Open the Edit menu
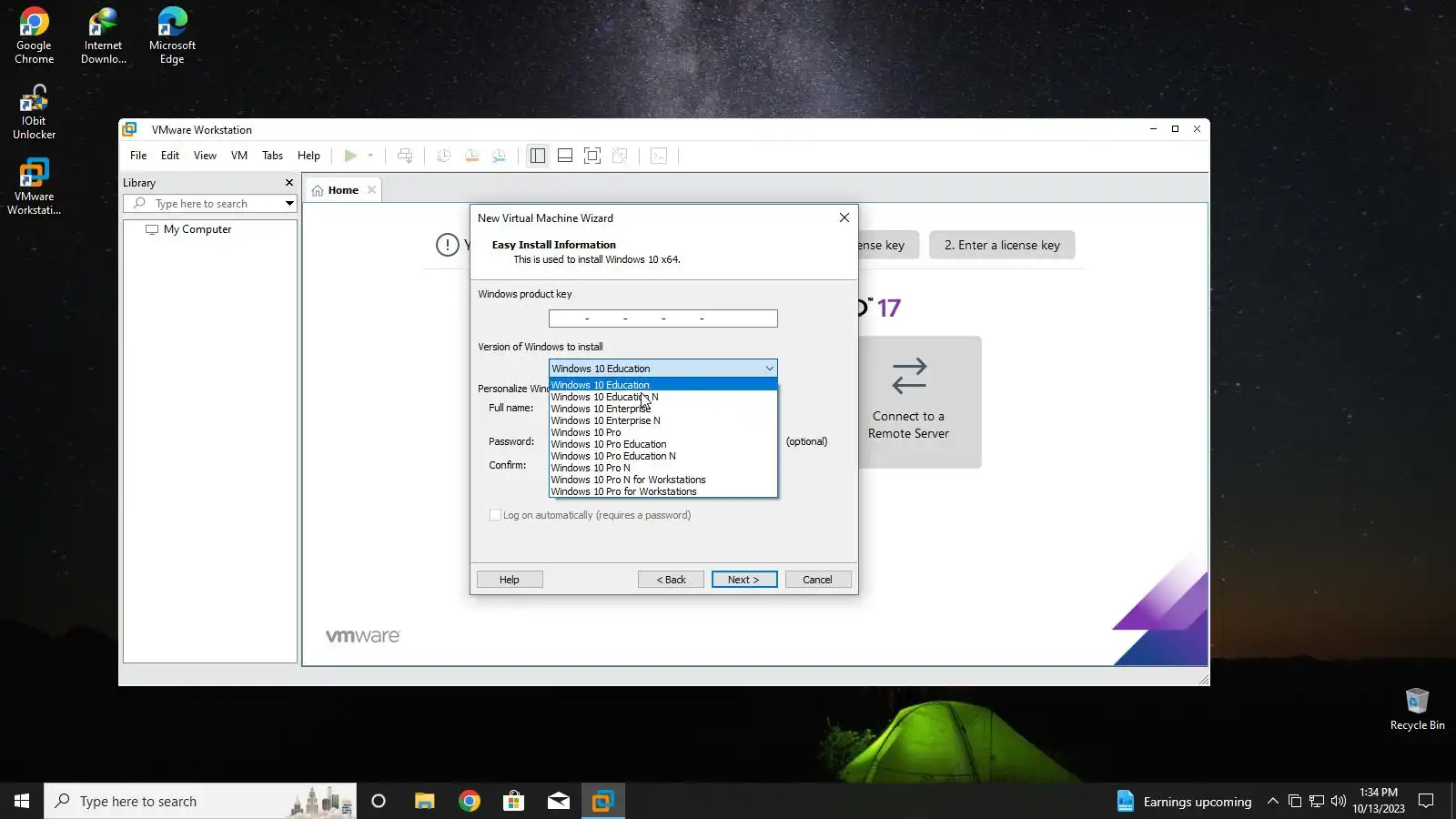The height and width of the screenshot is (819, 1456). pyautogui.click(x=170, y=156)
